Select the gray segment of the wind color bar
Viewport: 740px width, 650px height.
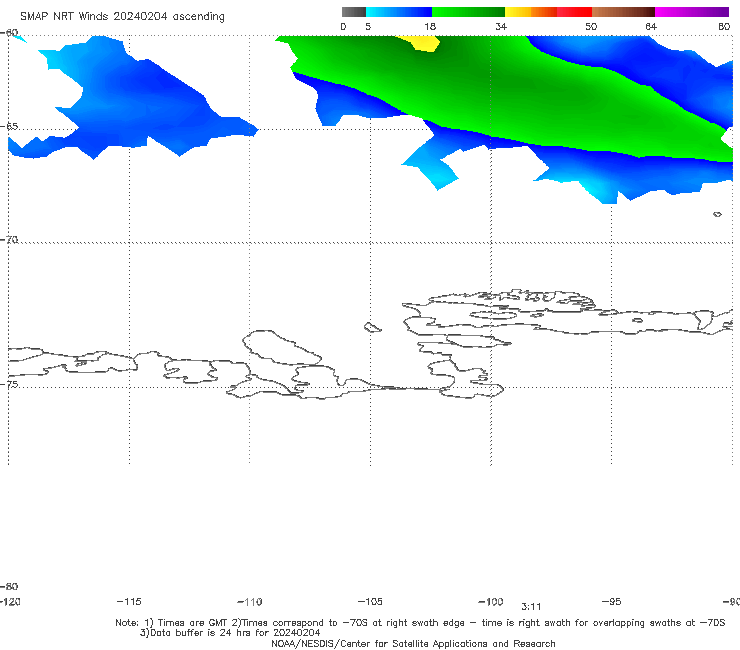pyautogui.click(x=354, y=12)
